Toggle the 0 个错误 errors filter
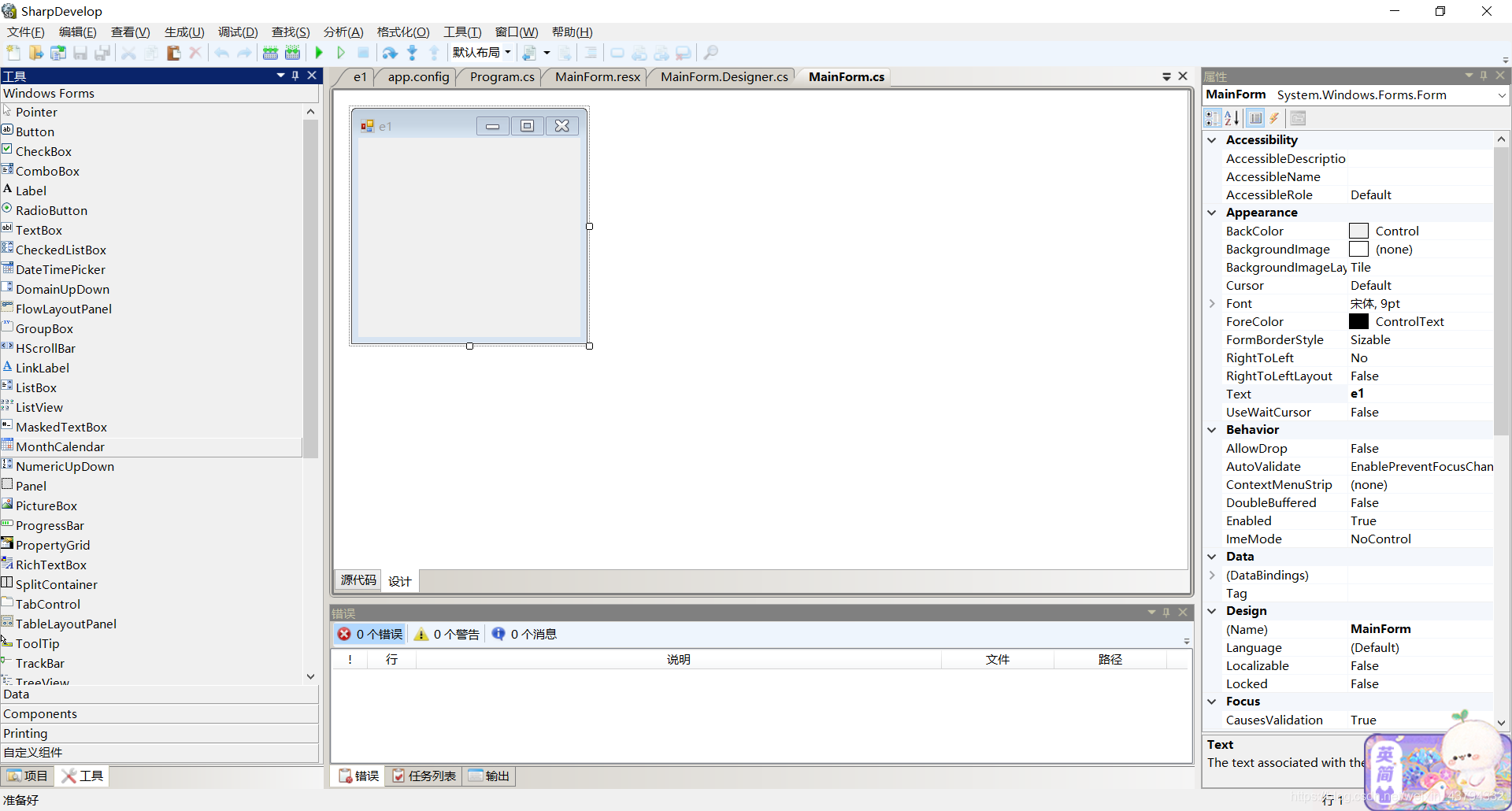The width and height of the screenshot is (1512, 811). coord(370,634)
